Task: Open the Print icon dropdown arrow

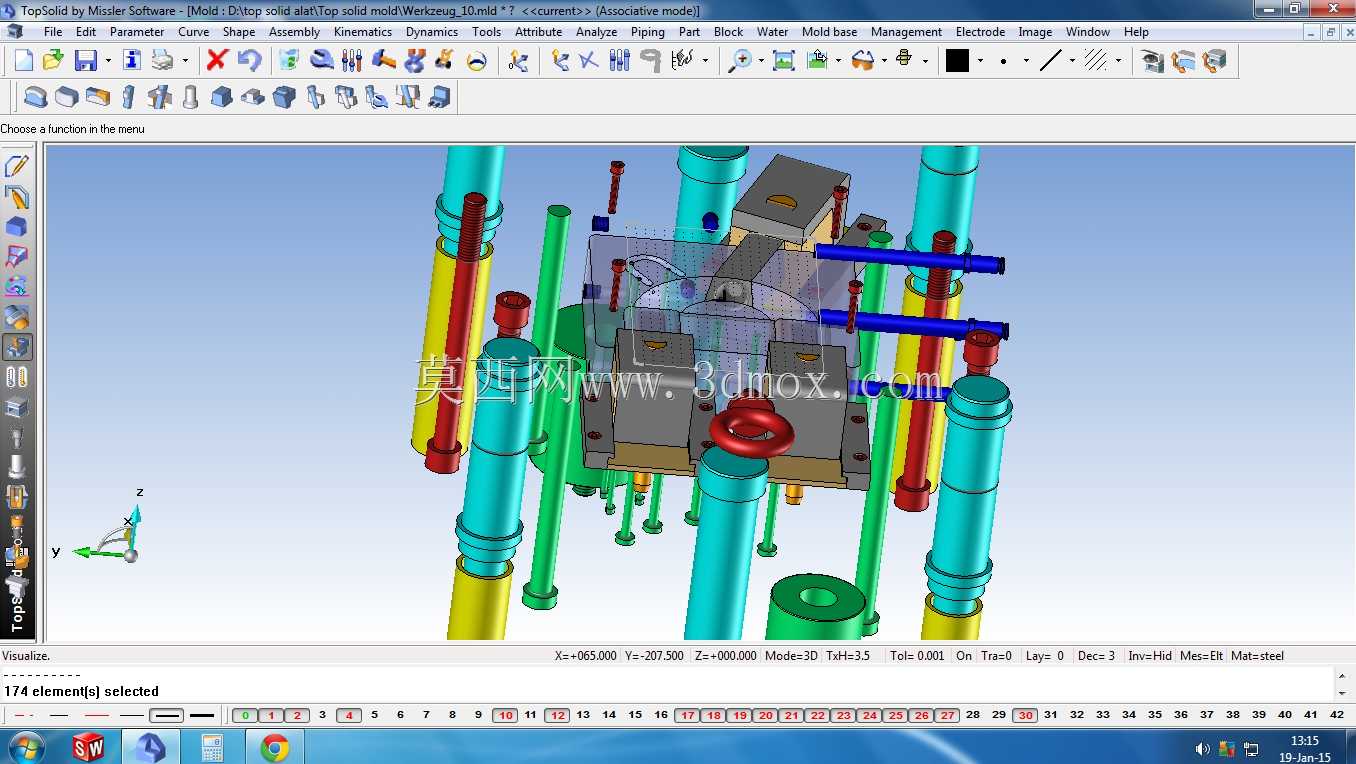Action: [185, 61]
